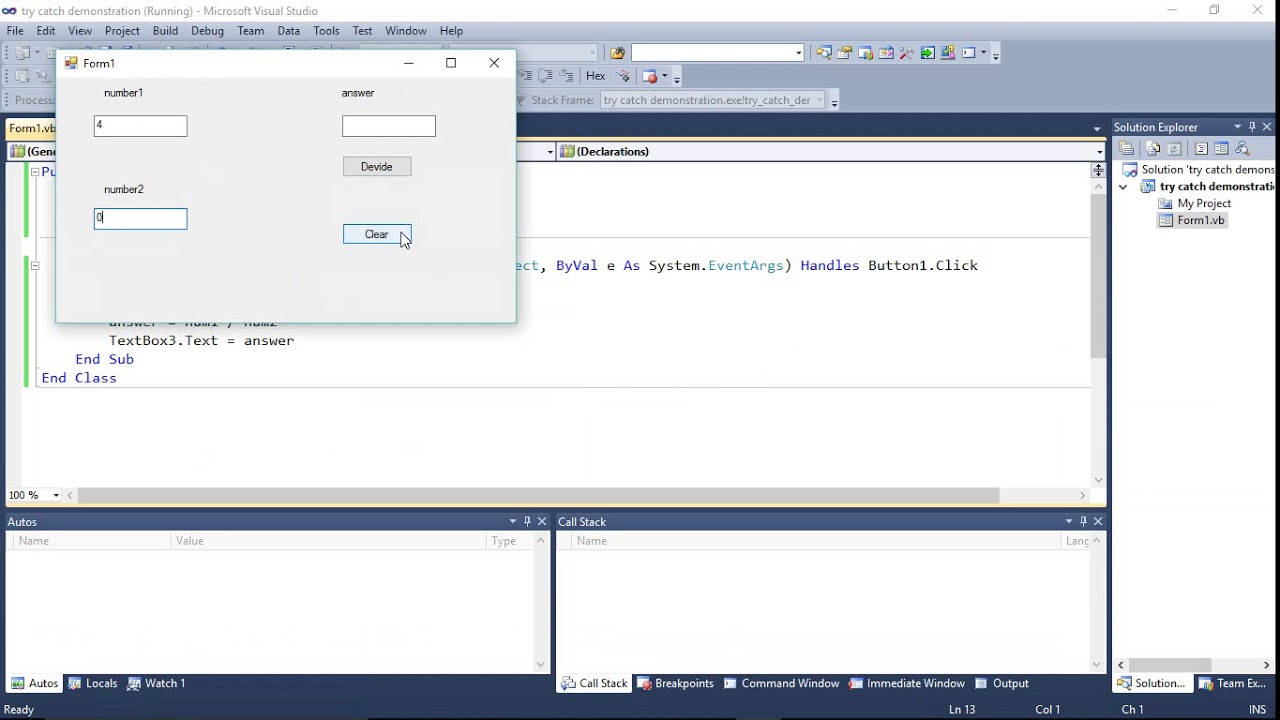Pin toggle for Solution Explorer panel

1252,127
